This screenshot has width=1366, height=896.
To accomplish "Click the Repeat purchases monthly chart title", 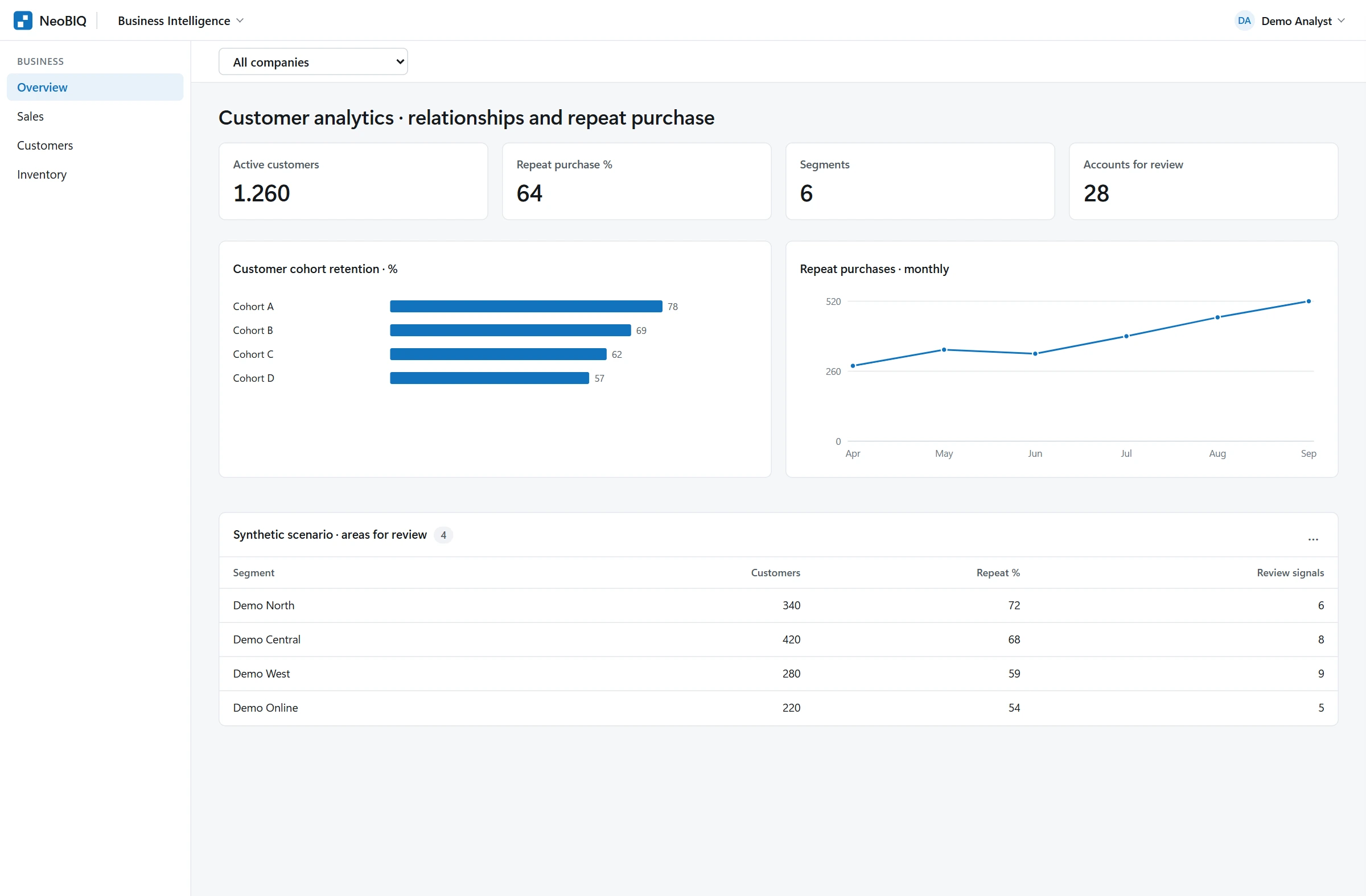I will [x=874, y=269].
